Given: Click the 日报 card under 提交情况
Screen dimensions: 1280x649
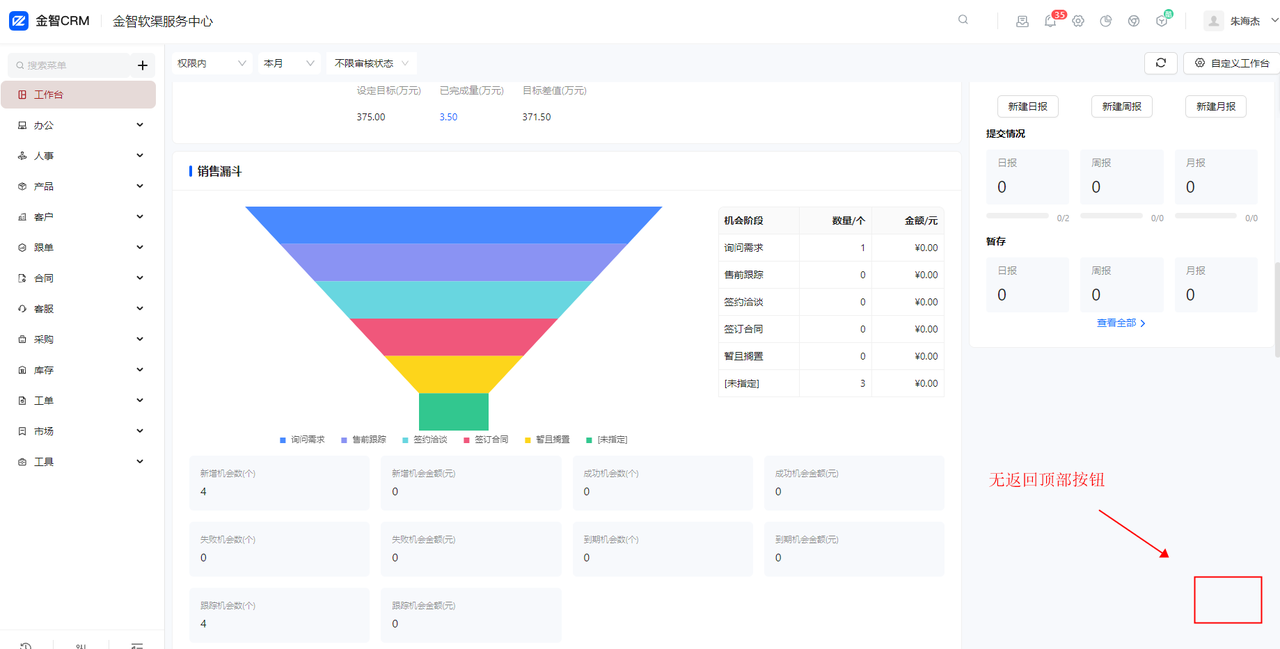Looking at the screenshot, I should click(1028, 177).
